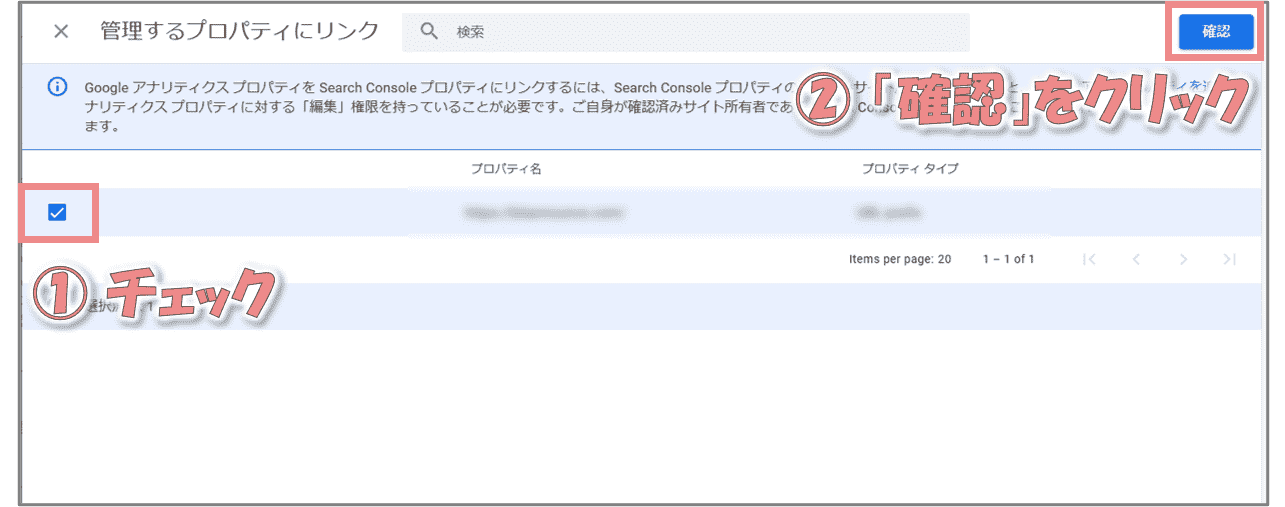Go to first page arrow icon
The width and height of the screenshot is (1285, 507).
coord(1089,259)
